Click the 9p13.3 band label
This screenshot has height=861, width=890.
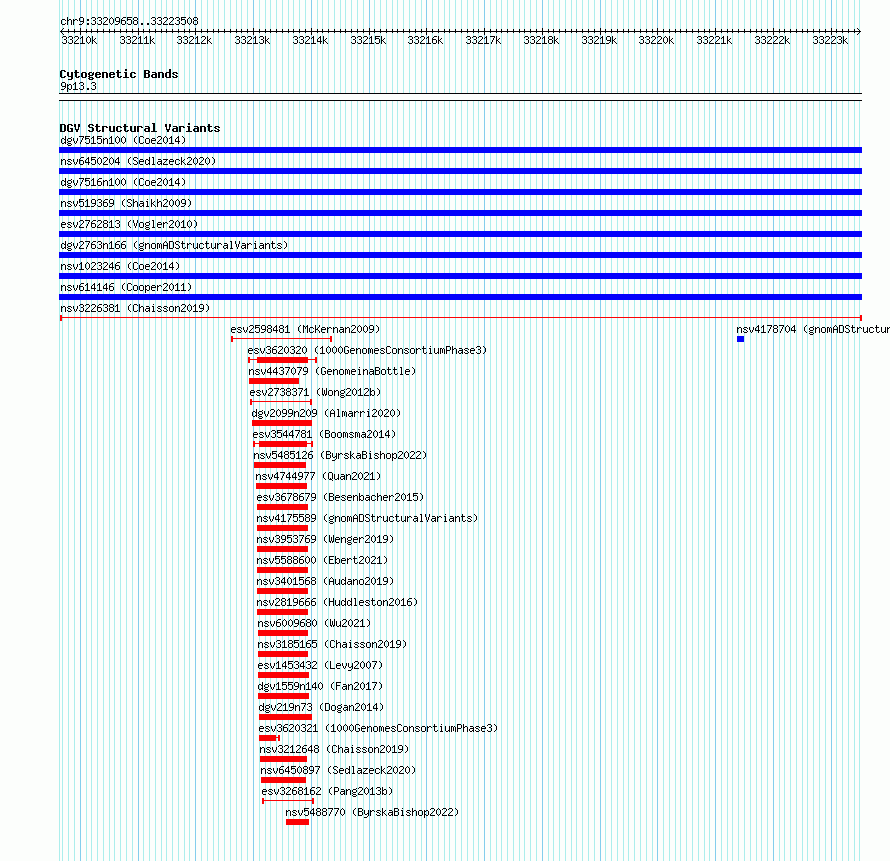pyautogui.click(x=78, y=86)
